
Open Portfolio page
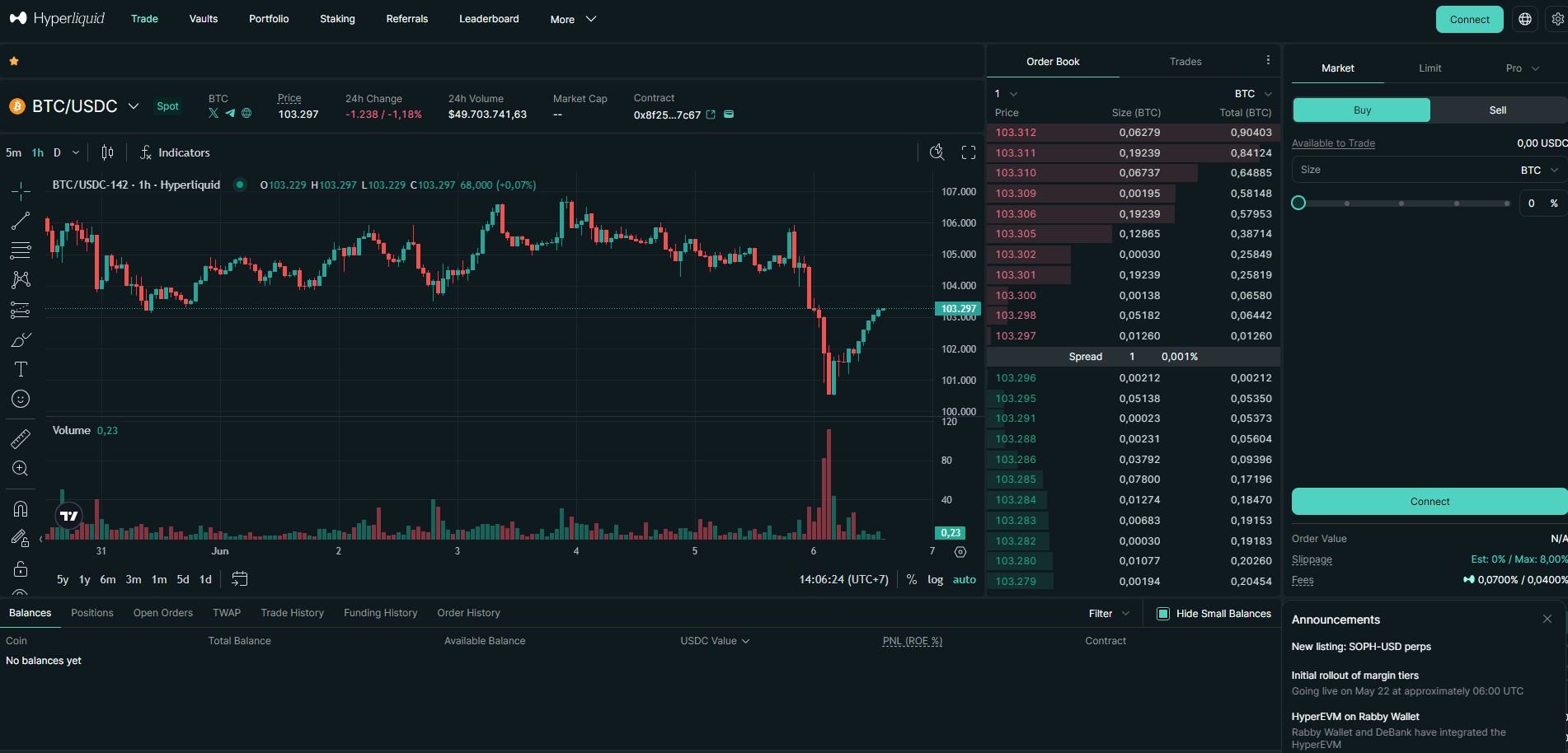point(269,19)
